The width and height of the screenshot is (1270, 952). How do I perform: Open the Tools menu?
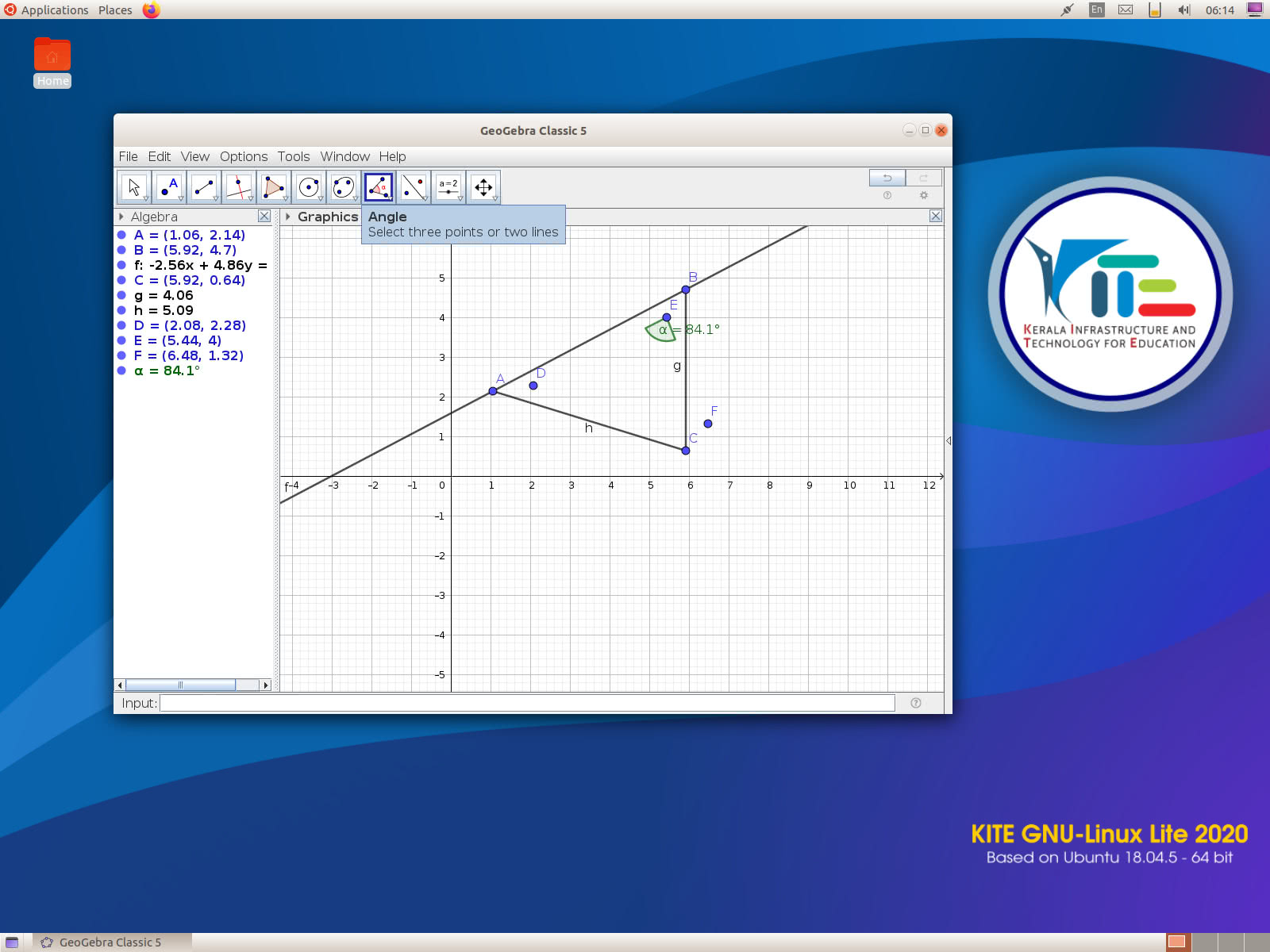click(293, 156)
